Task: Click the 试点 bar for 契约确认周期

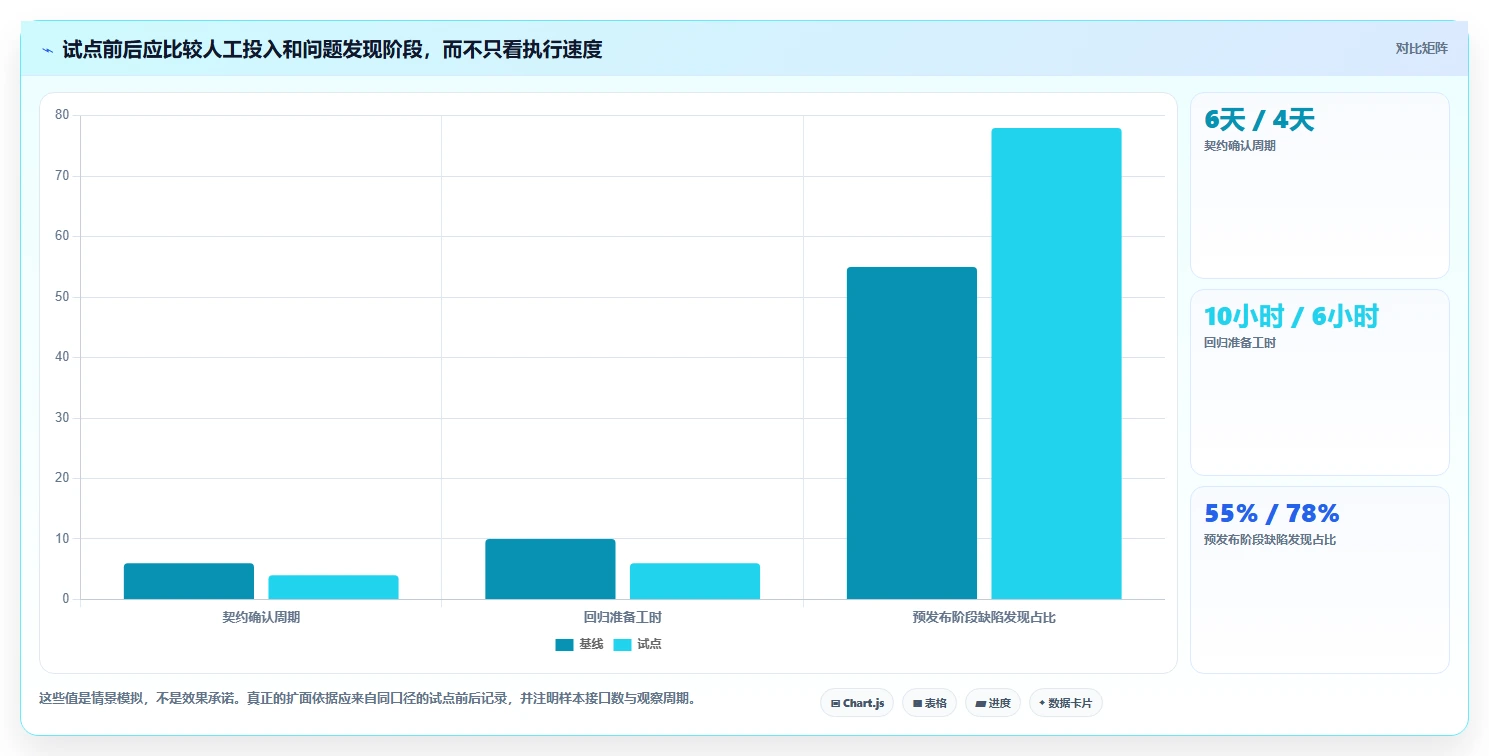Action: 333,587
